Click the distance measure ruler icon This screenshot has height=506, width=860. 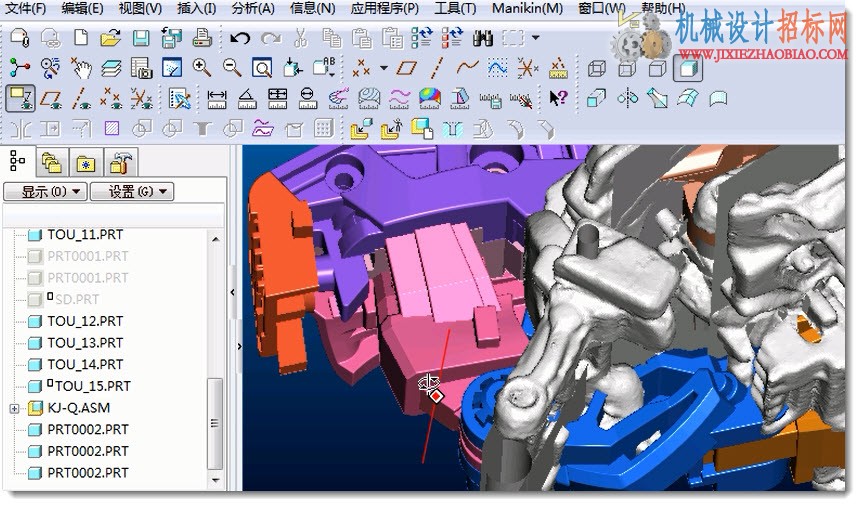click(x=217, y=99)
